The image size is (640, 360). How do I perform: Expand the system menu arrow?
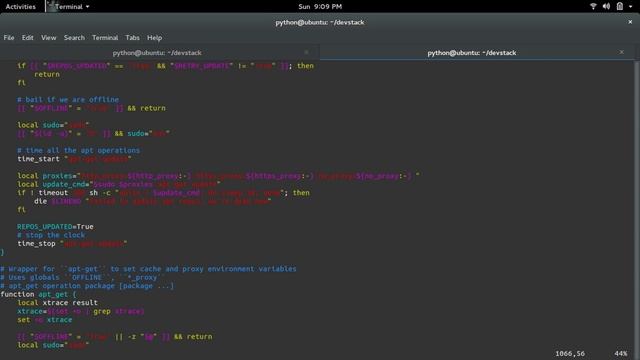(631, 7)
